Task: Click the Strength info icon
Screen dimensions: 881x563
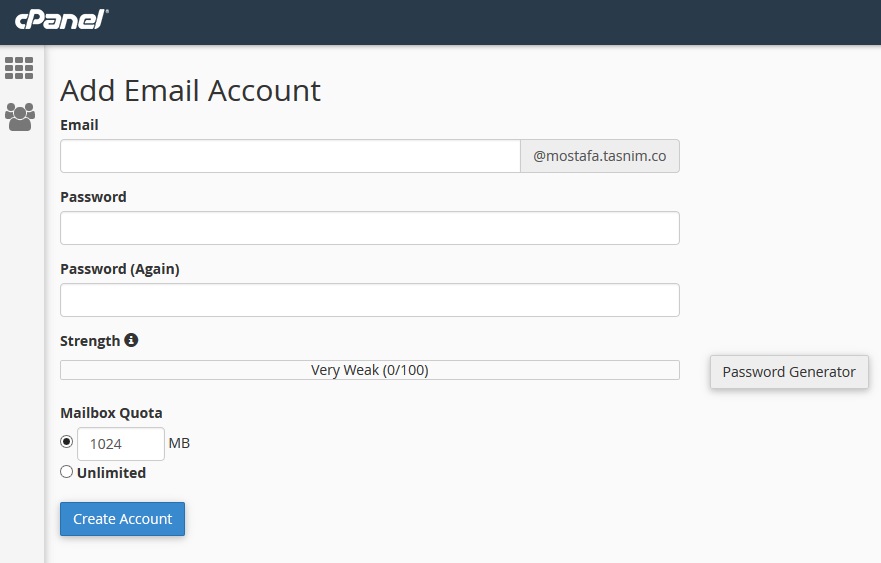Action: (x=131, y=340)
